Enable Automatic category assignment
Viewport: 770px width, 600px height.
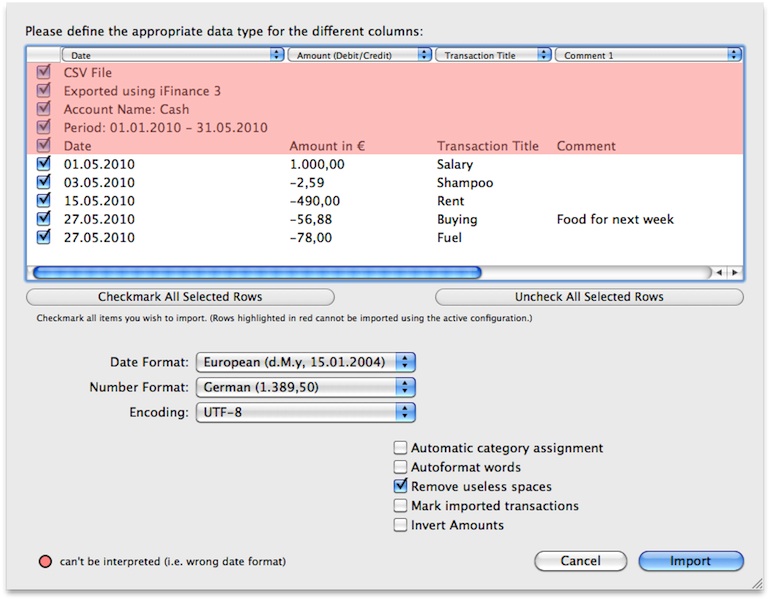(x=401, y=449)
